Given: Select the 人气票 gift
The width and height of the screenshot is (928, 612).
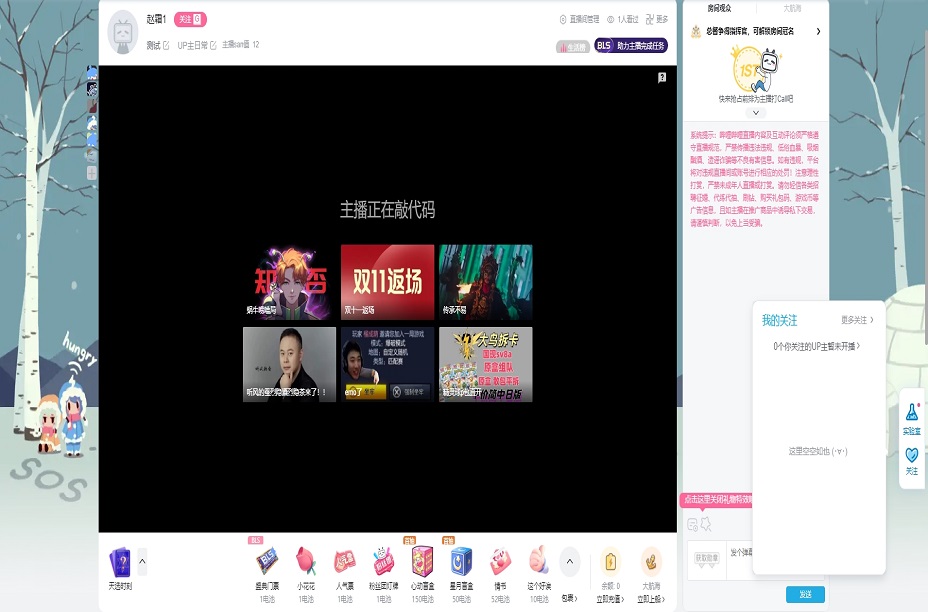Looking at the screenshot, I should (x=345, y=573).
